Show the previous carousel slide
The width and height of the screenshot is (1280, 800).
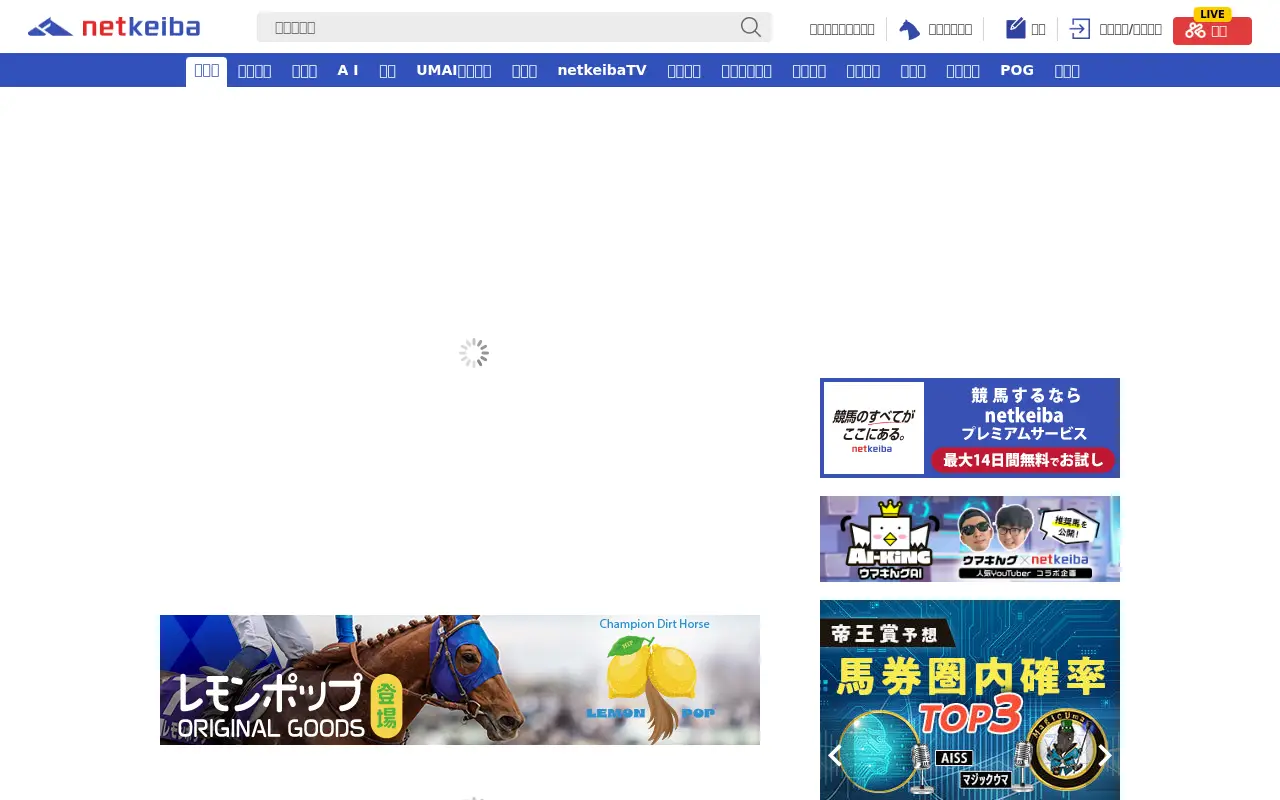tap(834, 755)
